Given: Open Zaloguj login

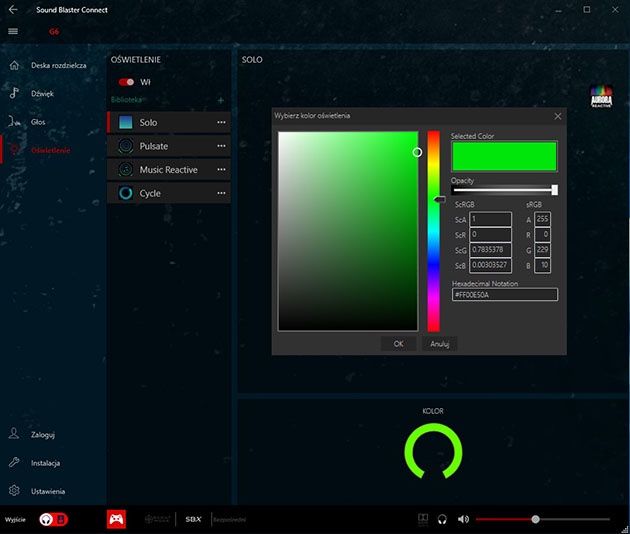Looking at the screenshot, I should point(43,435).
